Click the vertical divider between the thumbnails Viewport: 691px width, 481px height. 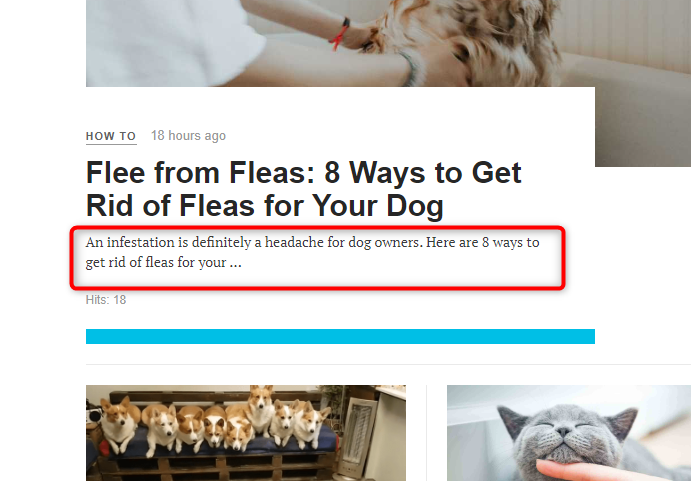(x=427, y=433)
